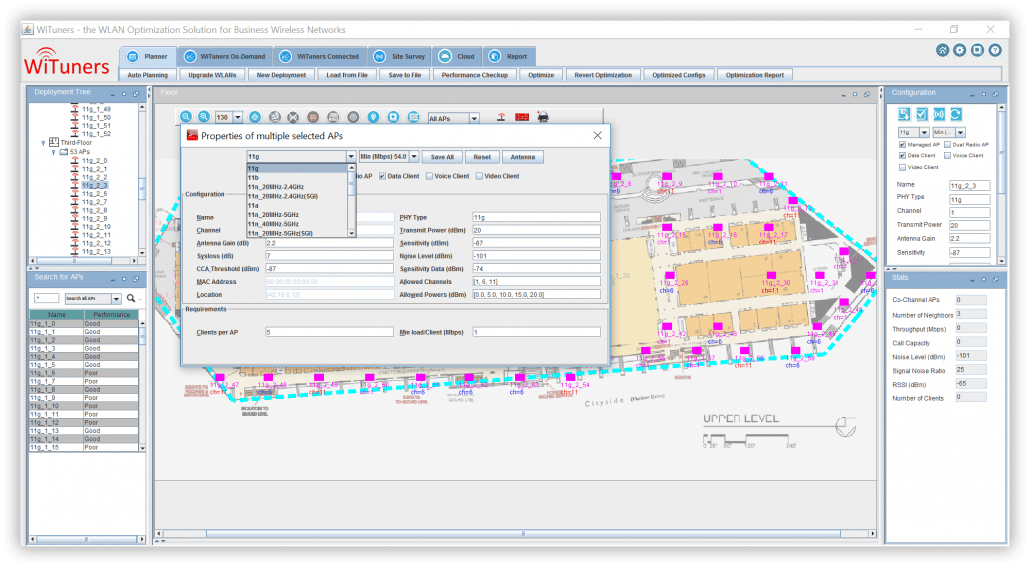
Task: Click the zoom in magnifier icon
Action: pos(187,117)
